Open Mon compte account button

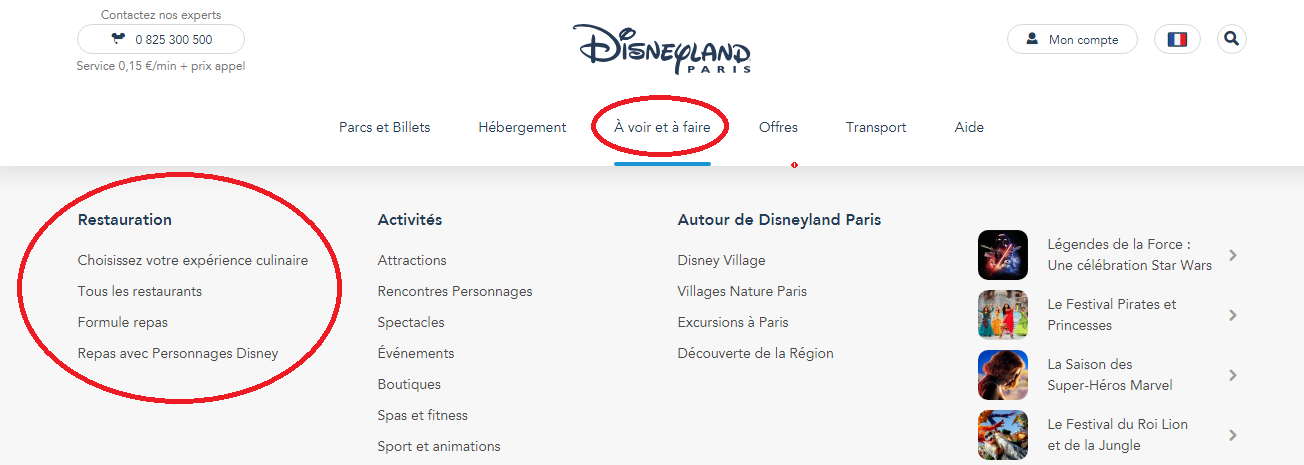click(x=1072, y=39)
